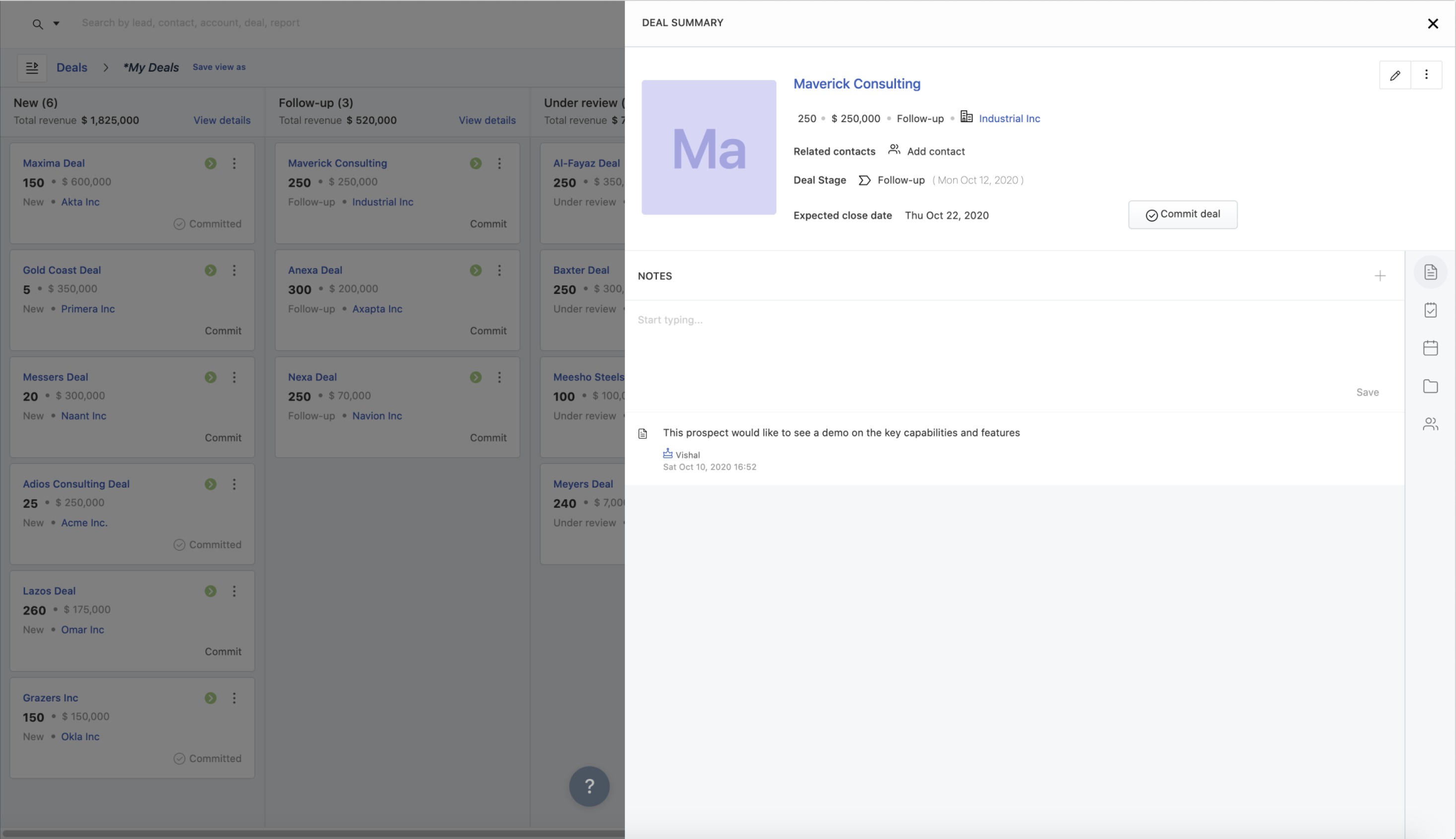Click the plus icon in the Notes header
Image resolution: width=1456 pixels, height=839 pixels.
coord(1380,276)
